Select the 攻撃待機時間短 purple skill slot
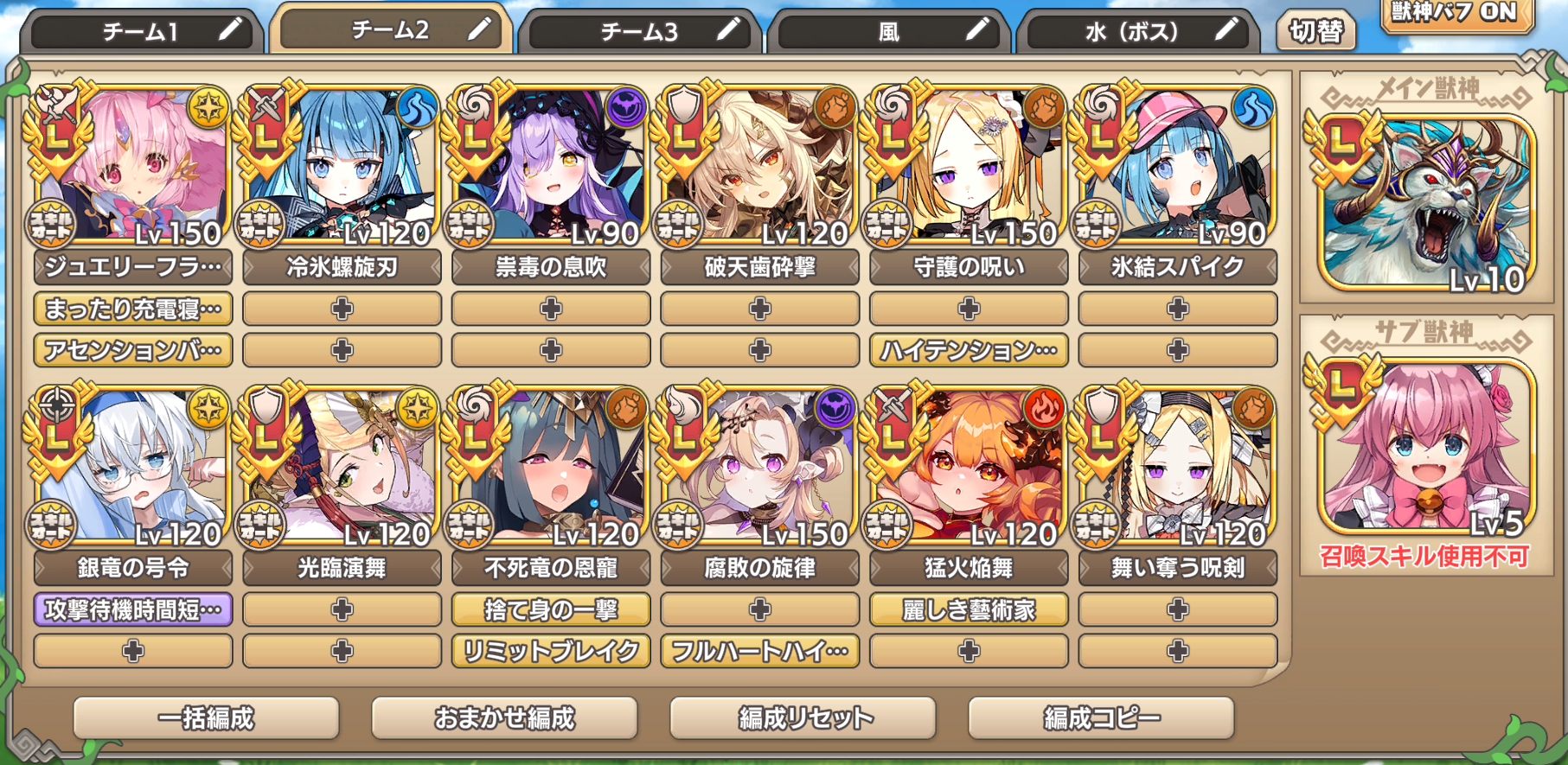Viewport: 1568px width, 765px height. [x=133, y=609]
